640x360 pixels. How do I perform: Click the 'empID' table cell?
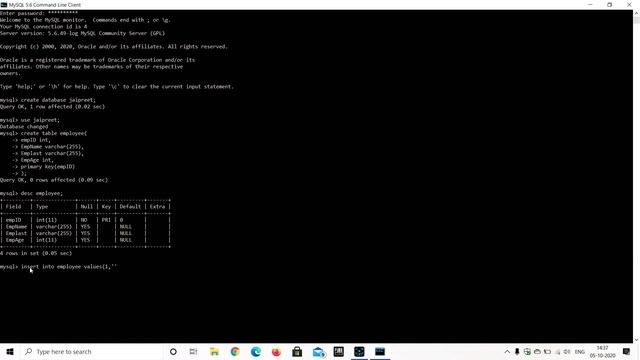(x=13, y=220)
